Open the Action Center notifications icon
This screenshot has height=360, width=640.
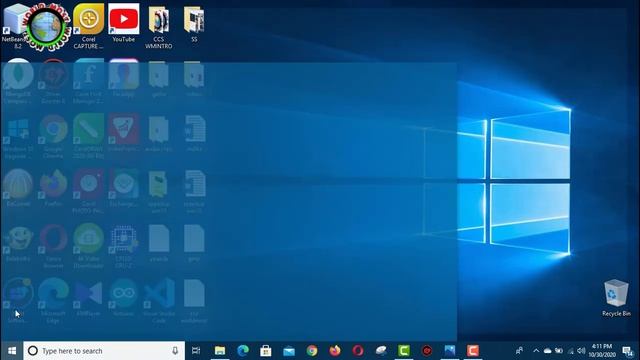pyautogui.click(x=628, y=351)
